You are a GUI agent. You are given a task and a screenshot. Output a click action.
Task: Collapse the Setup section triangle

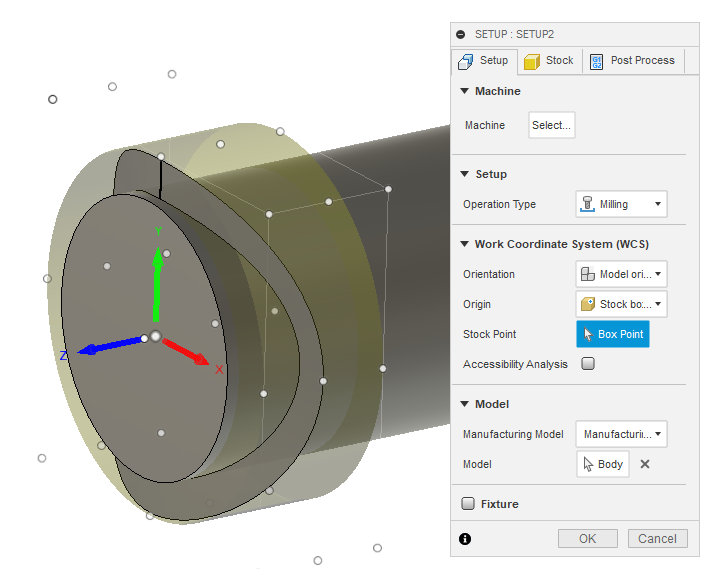tap(464, 174)
